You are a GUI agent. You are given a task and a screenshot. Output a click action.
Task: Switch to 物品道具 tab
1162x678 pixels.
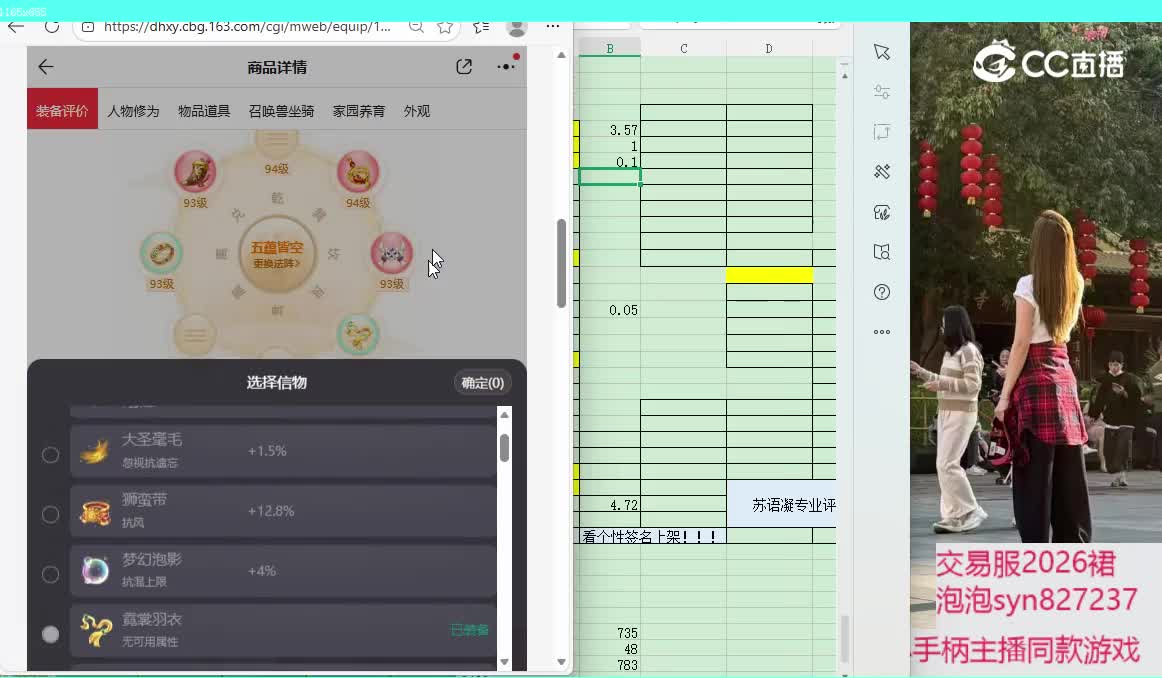[204, 111]
